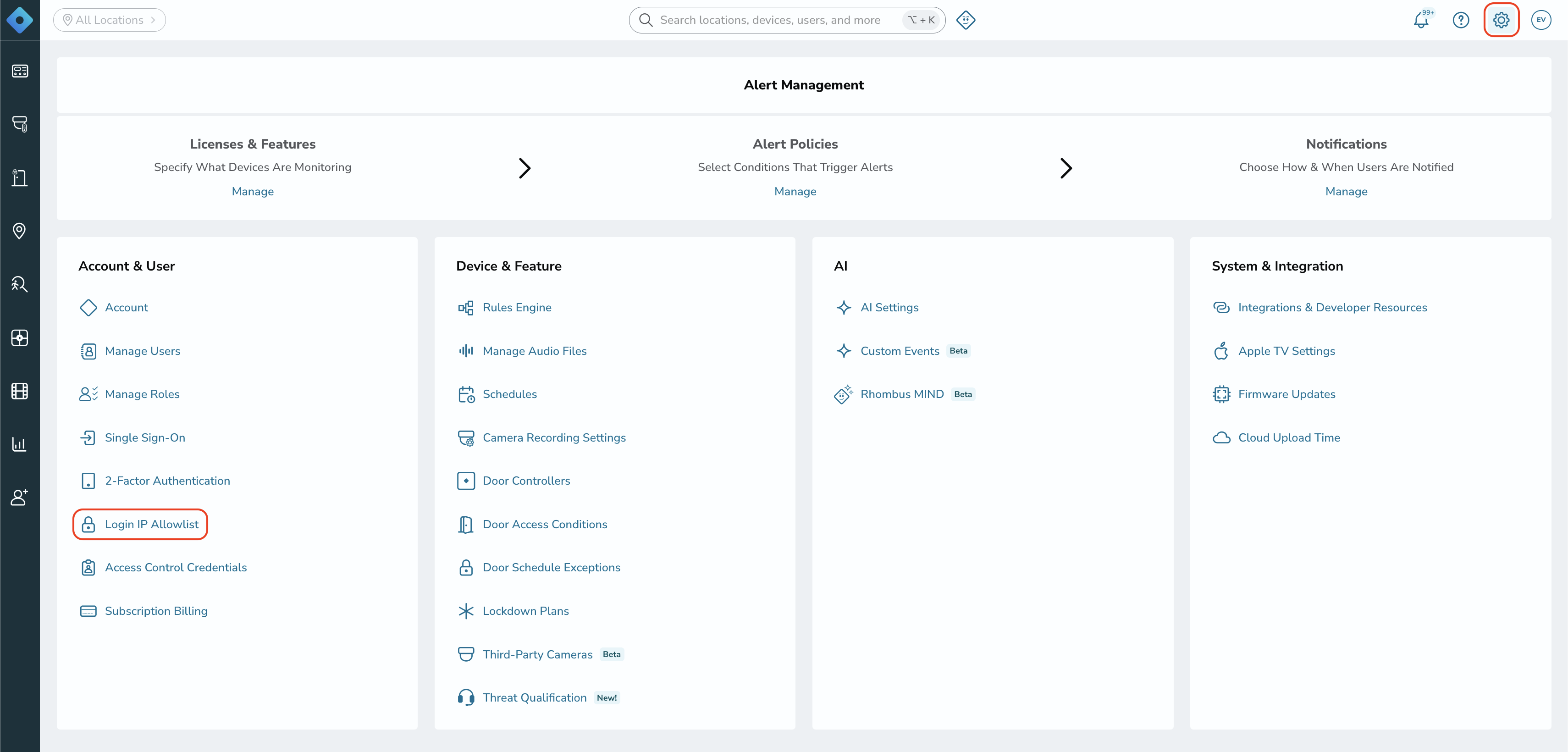
Task: Open Single Sign-On settings
Action: pyautogui.click(x=132, y=438)
